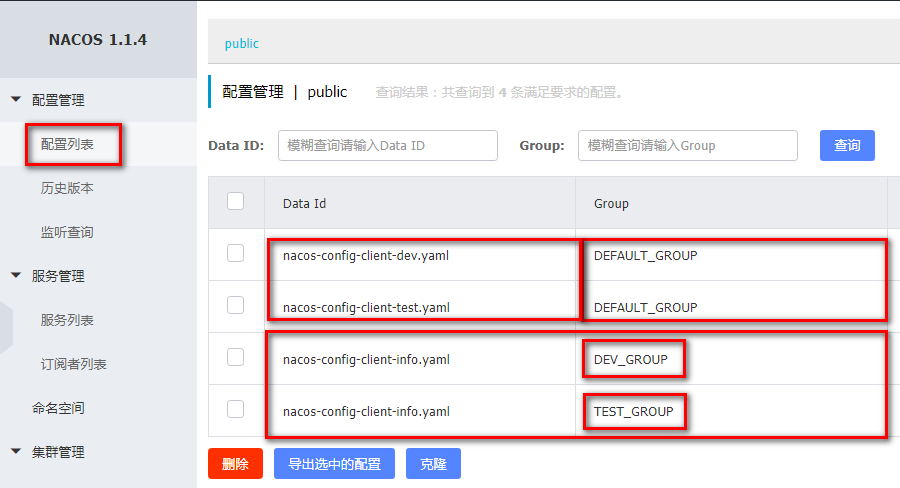Click DEFAULT_GROUP in the test.yaml row
The image size is (900, 488).
(646, 308)
